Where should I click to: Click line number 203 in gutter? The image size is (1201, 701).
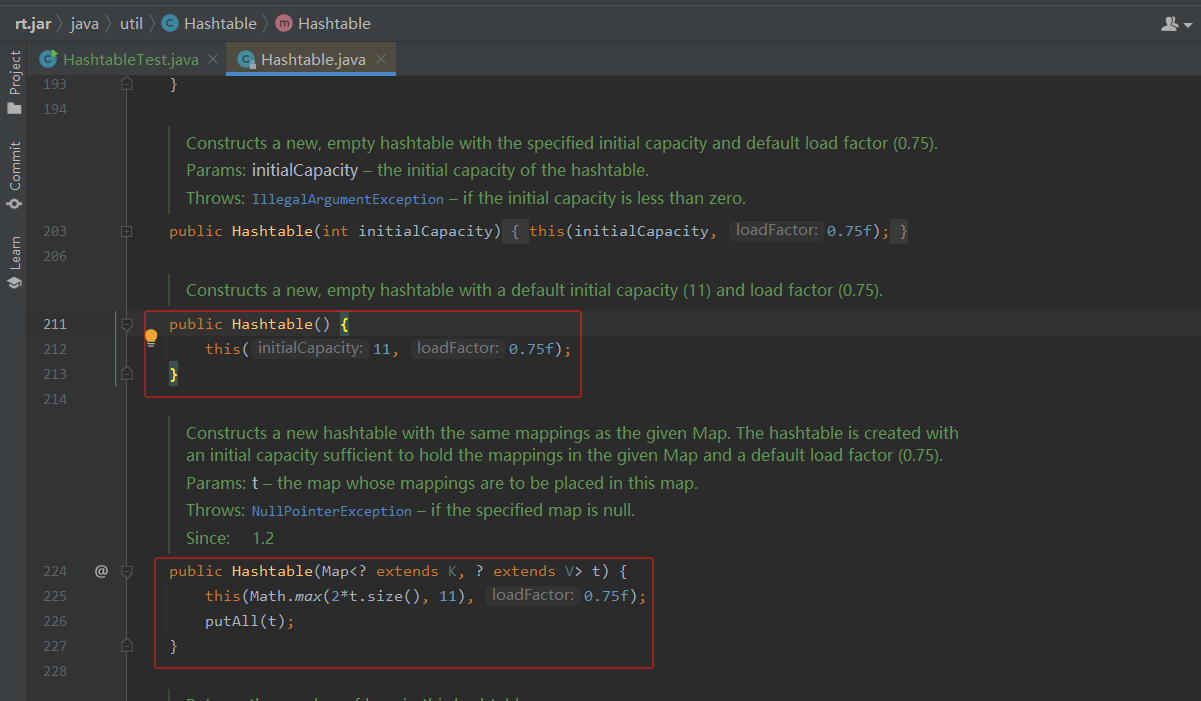click(55, 231)
